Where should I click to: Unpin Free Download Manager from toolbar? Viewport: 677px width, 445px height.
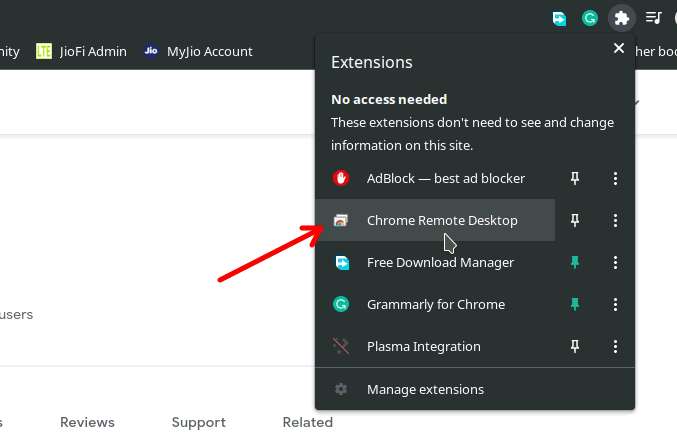tap(574, 262)
